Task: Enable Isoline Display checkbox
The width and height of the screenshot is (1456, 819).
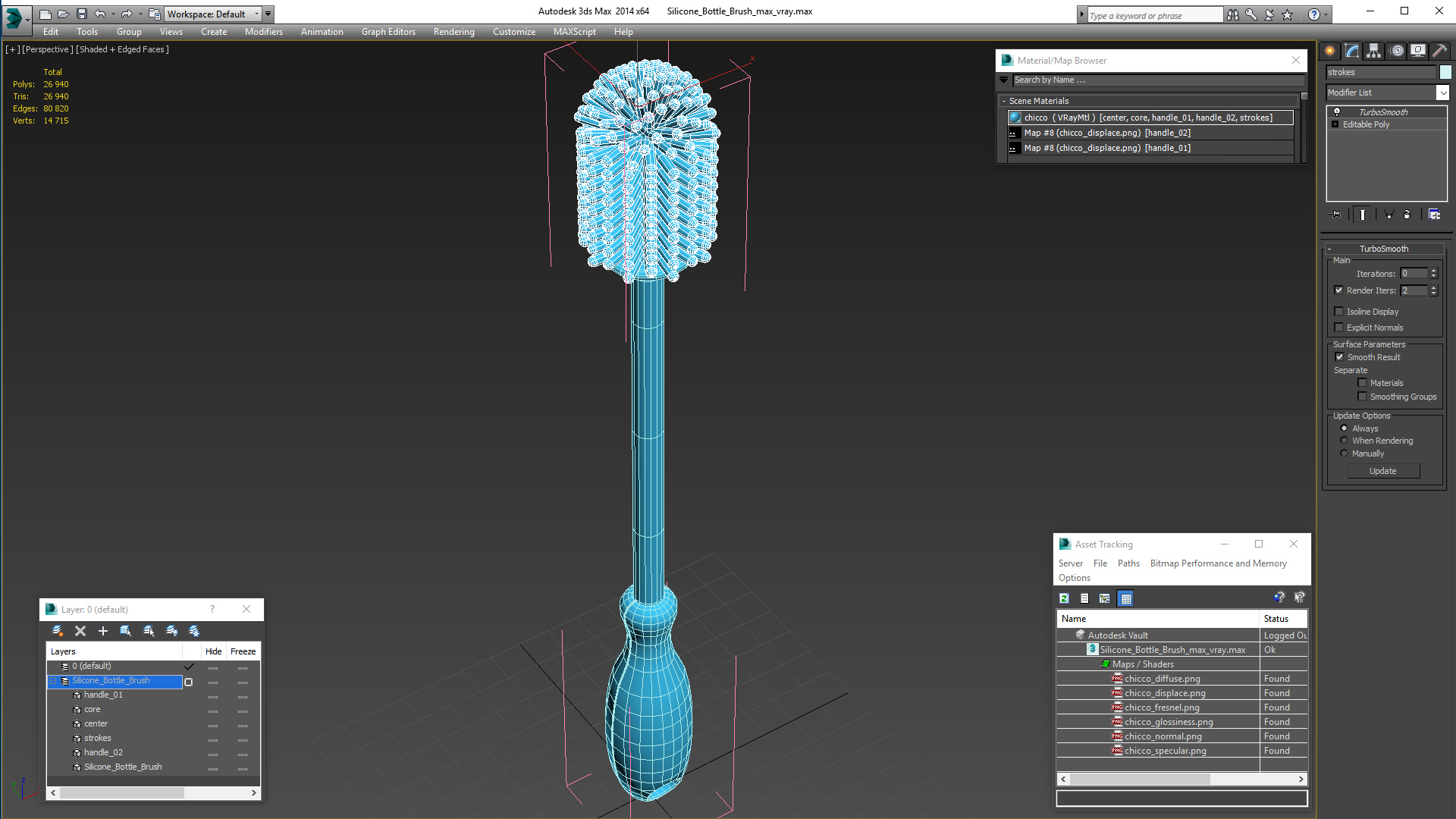Action: click(1339, 312)
